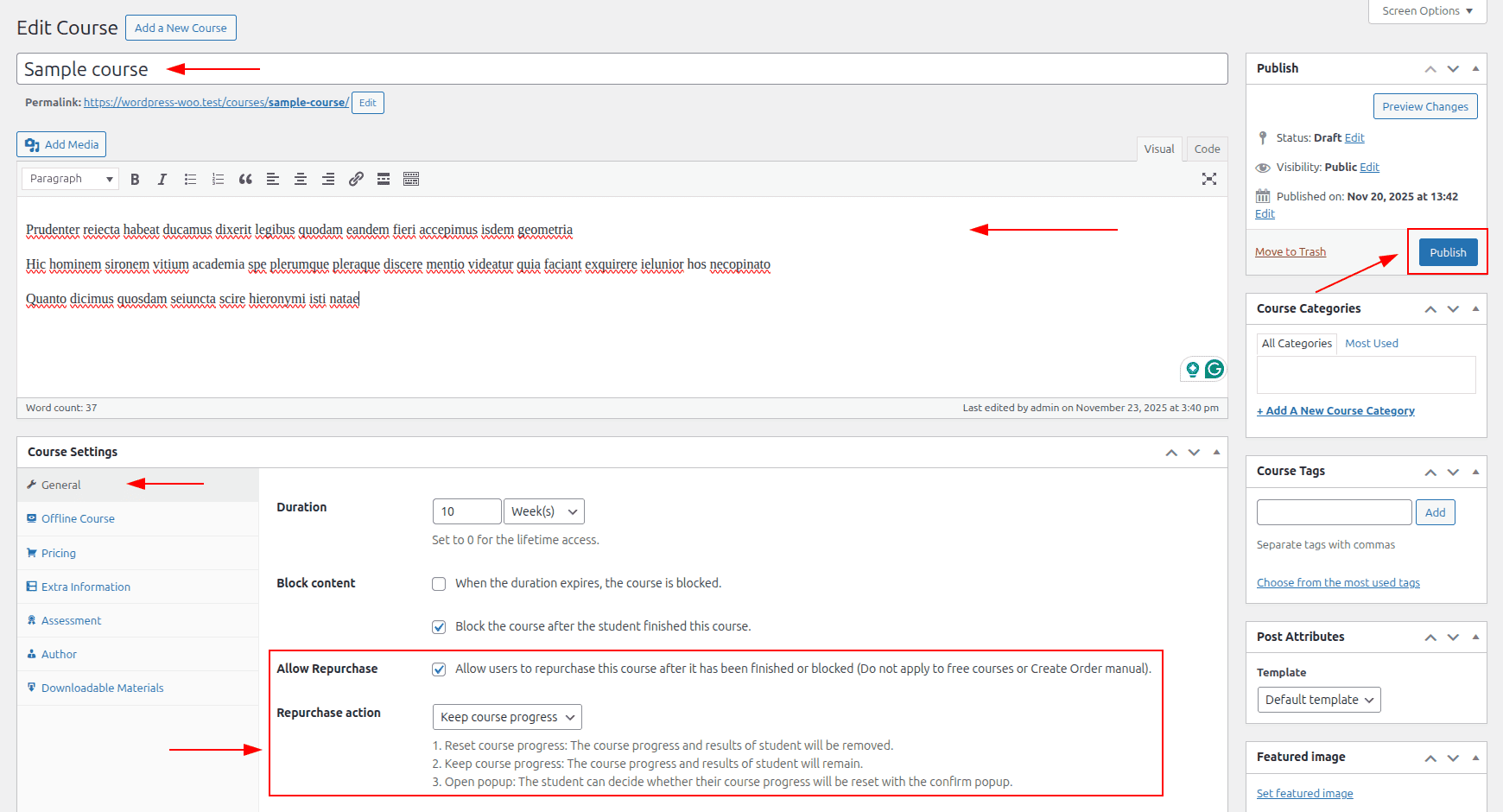Viewport: 1503px width, 812px height.
Task: Click the blue Publish button
Action: (x=1448, y=252)
